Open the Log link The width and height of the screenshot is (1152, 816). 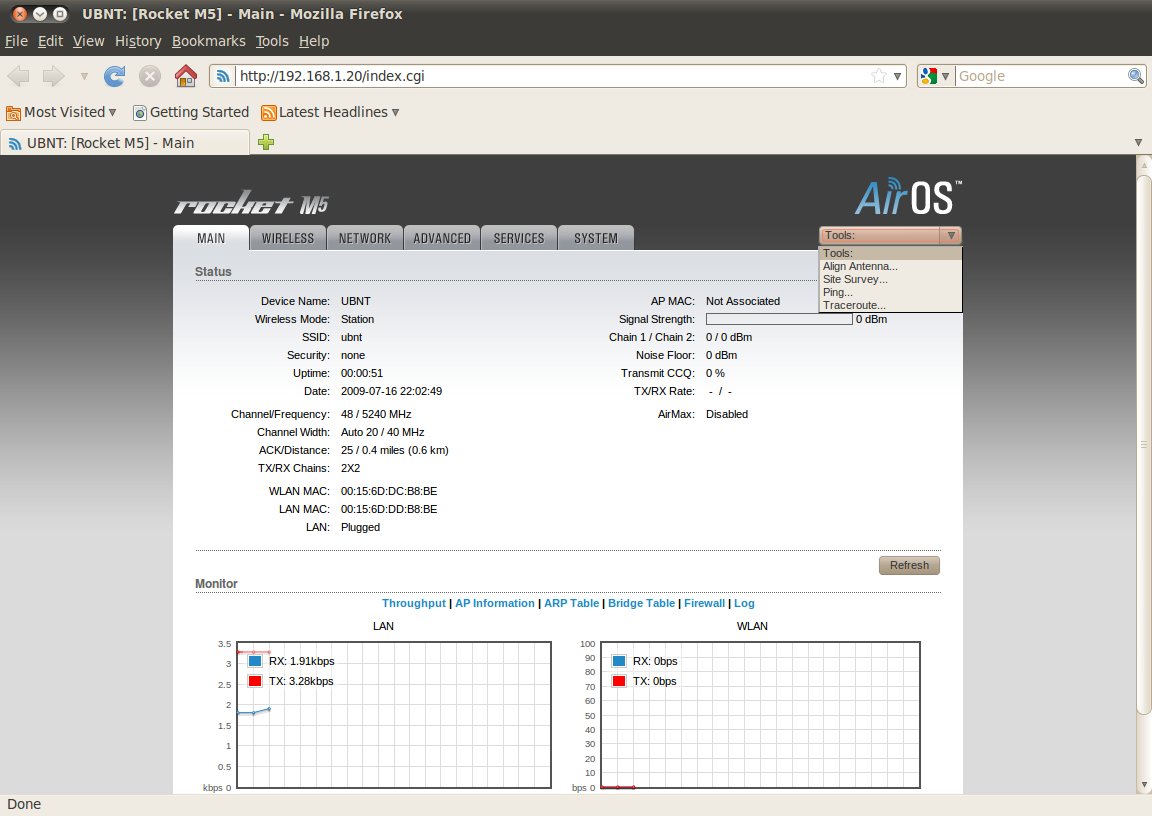[x=744, y=603]
